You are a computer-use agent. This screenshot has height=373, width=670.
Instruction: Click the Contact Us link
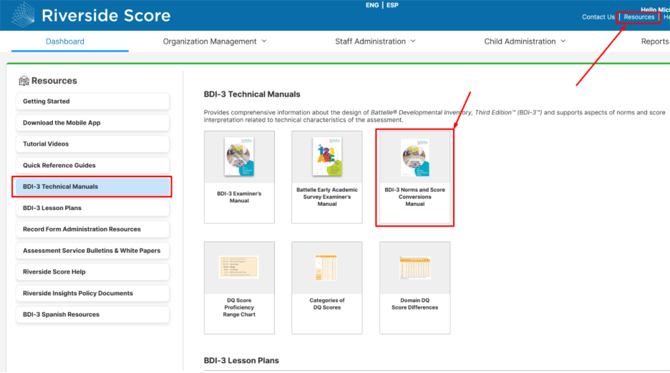(598, 17)
